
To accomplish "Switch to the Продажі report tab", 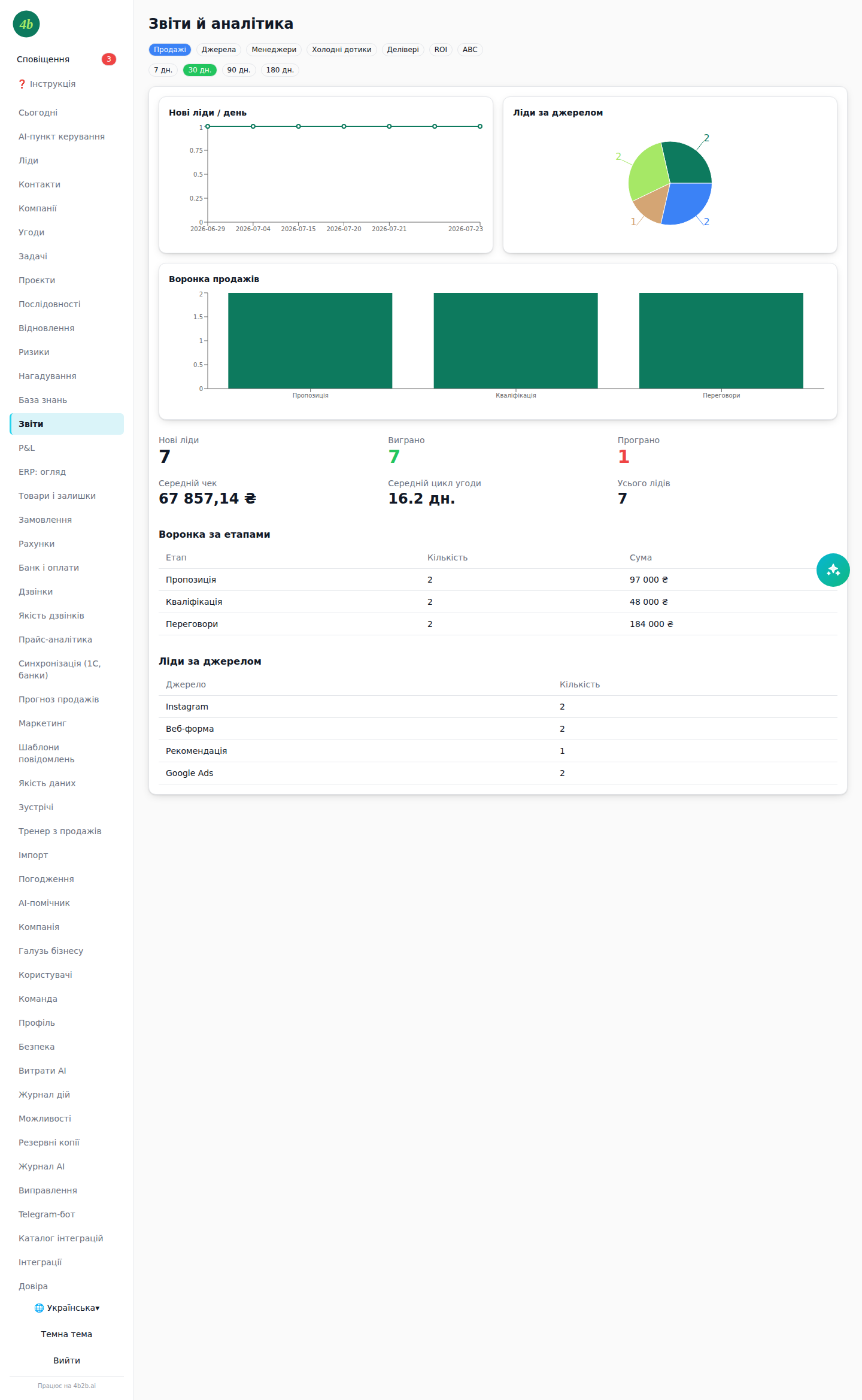I will point(170,50).
